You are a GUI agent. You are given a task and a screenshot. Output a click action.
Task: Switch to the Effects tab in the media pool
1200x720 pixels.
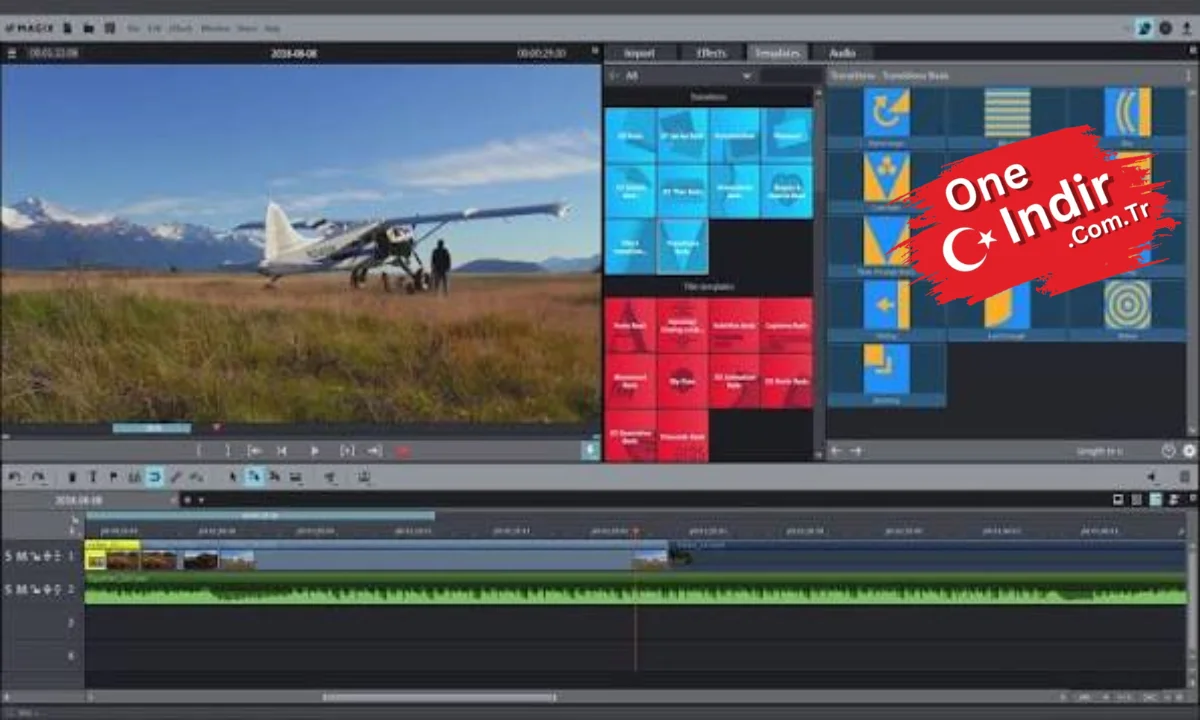pos(711,53)
